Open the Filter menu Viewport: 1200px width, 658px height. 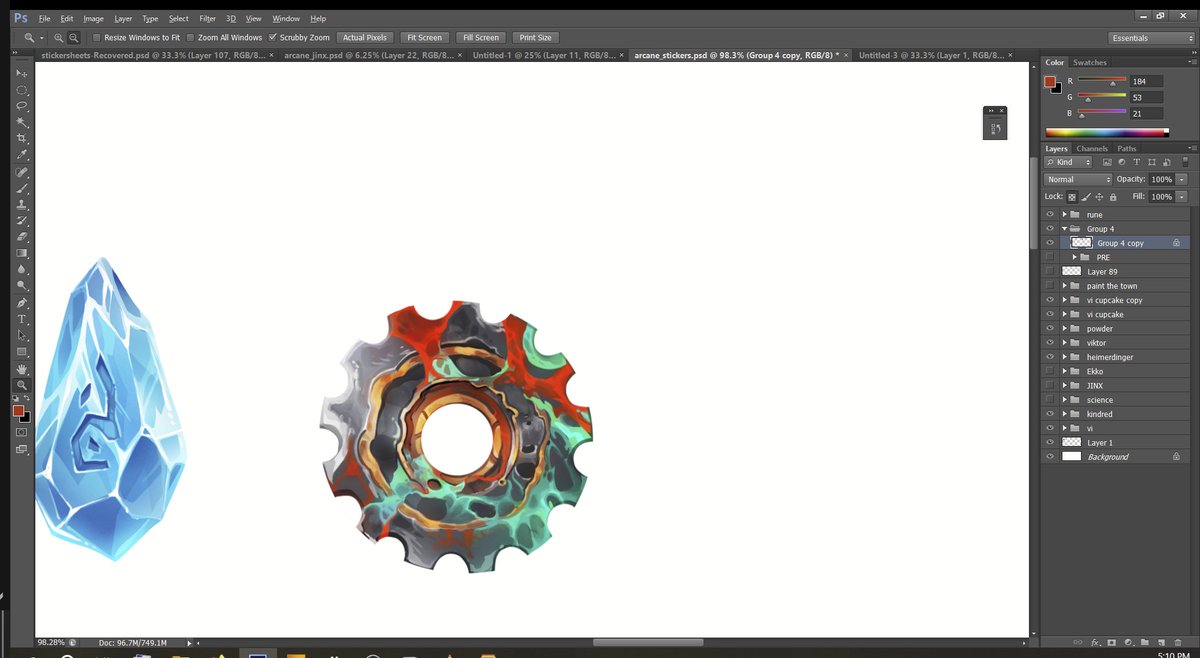(x=207, y=18)
